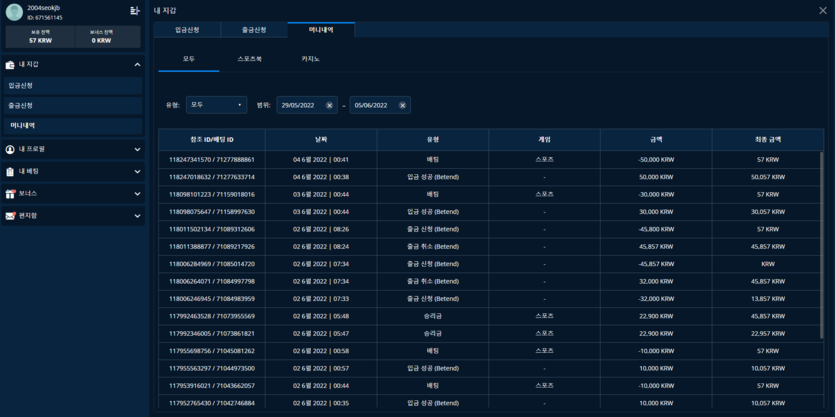Click the date 02 6월 2022 | 08:26
The image size is (835, 417).
[321, 229]
